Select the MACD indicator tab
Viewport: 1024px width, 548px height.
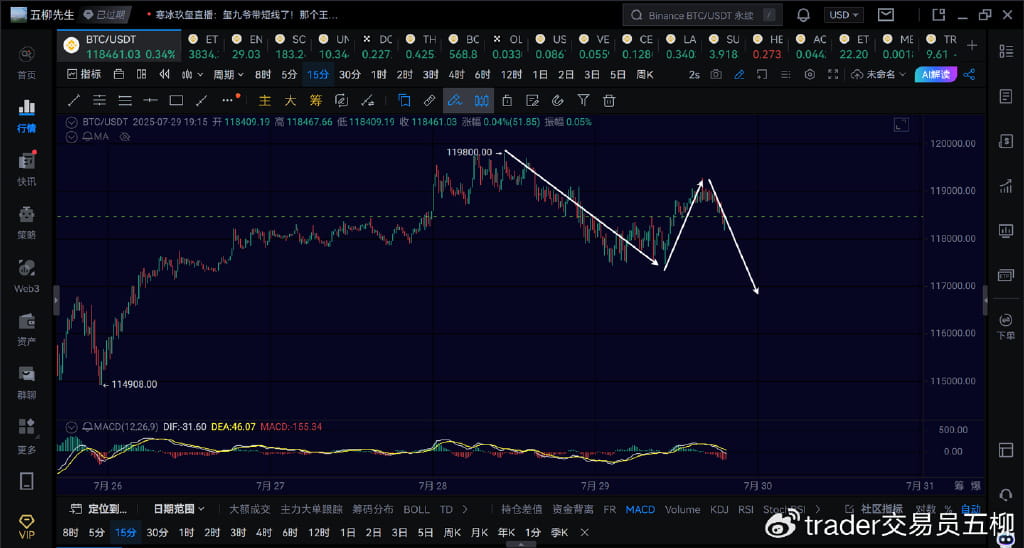pos(640,509)
